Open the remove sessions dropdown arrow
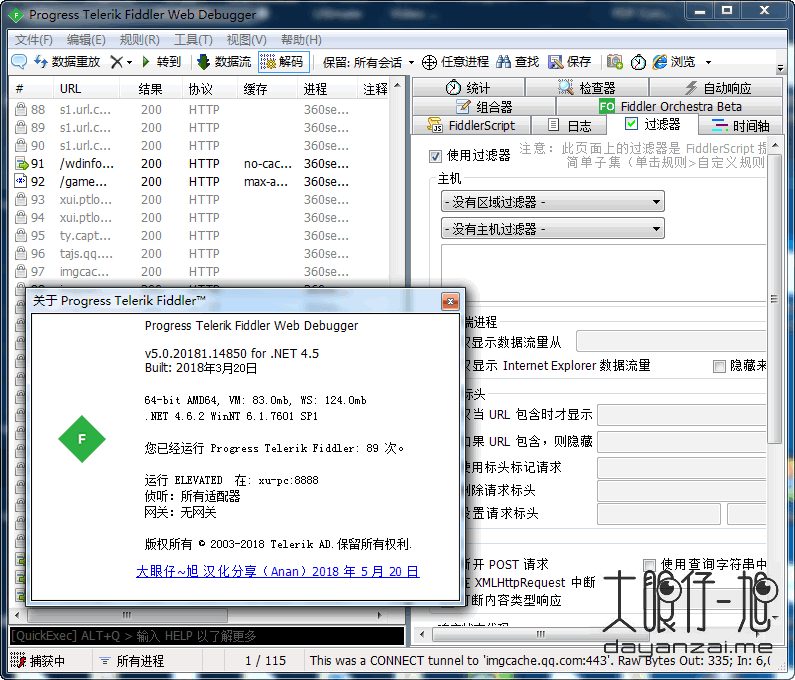Image resolution: width=795 pixels, height=680 pixels. pos(129,62)
